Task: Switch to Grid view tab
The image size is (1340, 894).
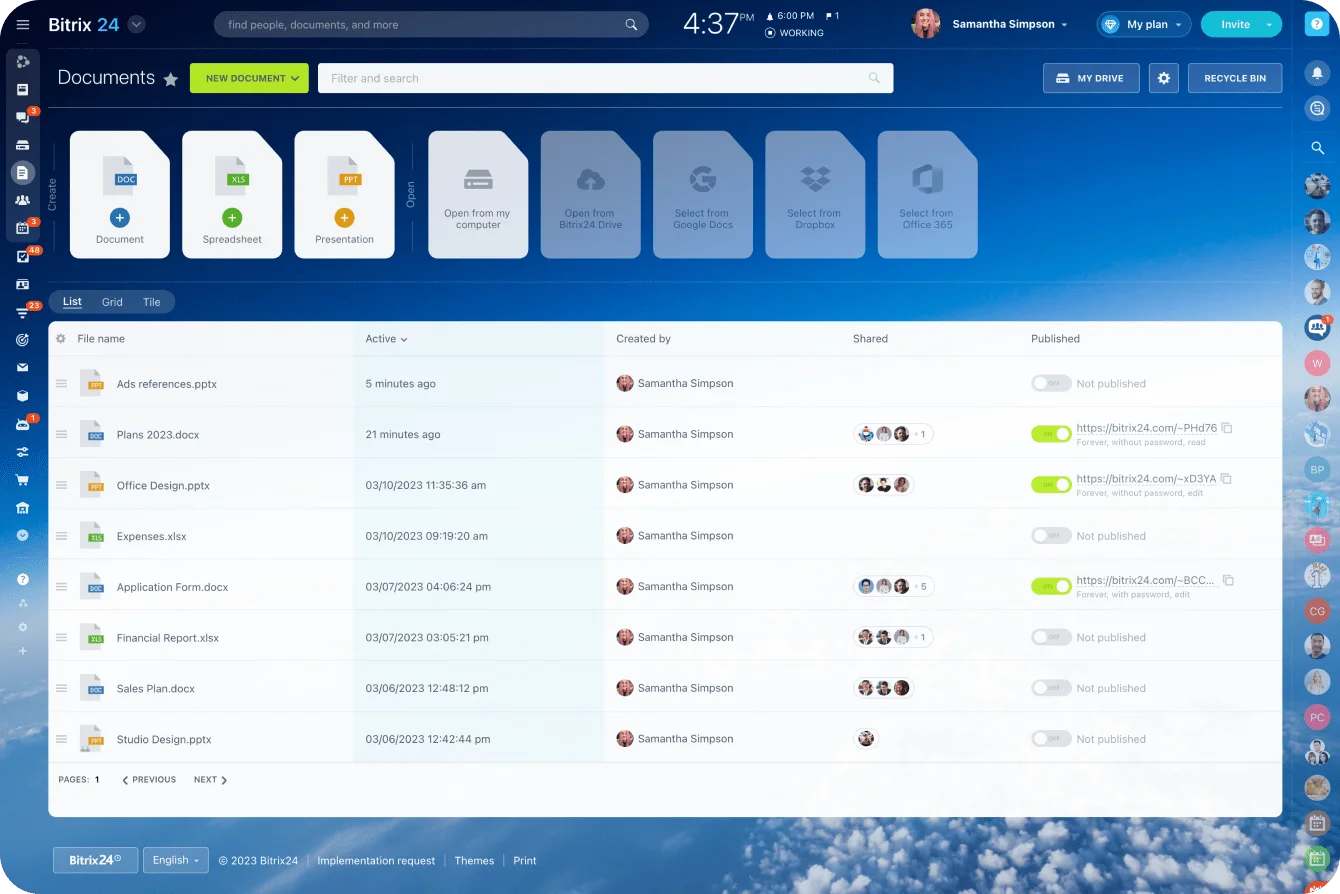Action: [x=112, y=302]
